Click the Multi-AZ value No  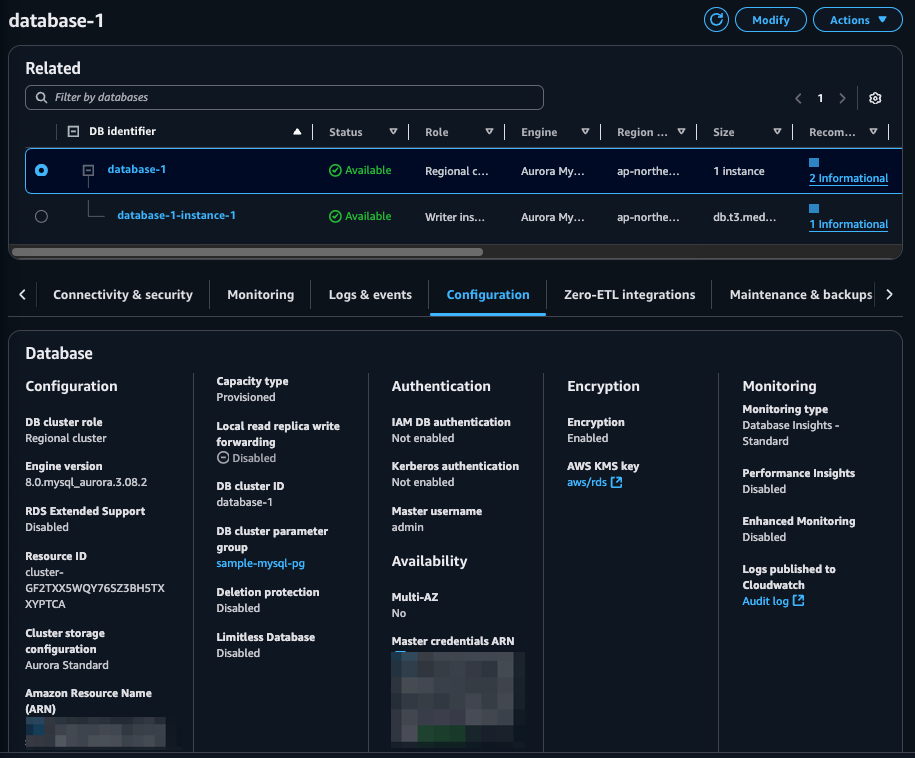click(x=399, y=613)
